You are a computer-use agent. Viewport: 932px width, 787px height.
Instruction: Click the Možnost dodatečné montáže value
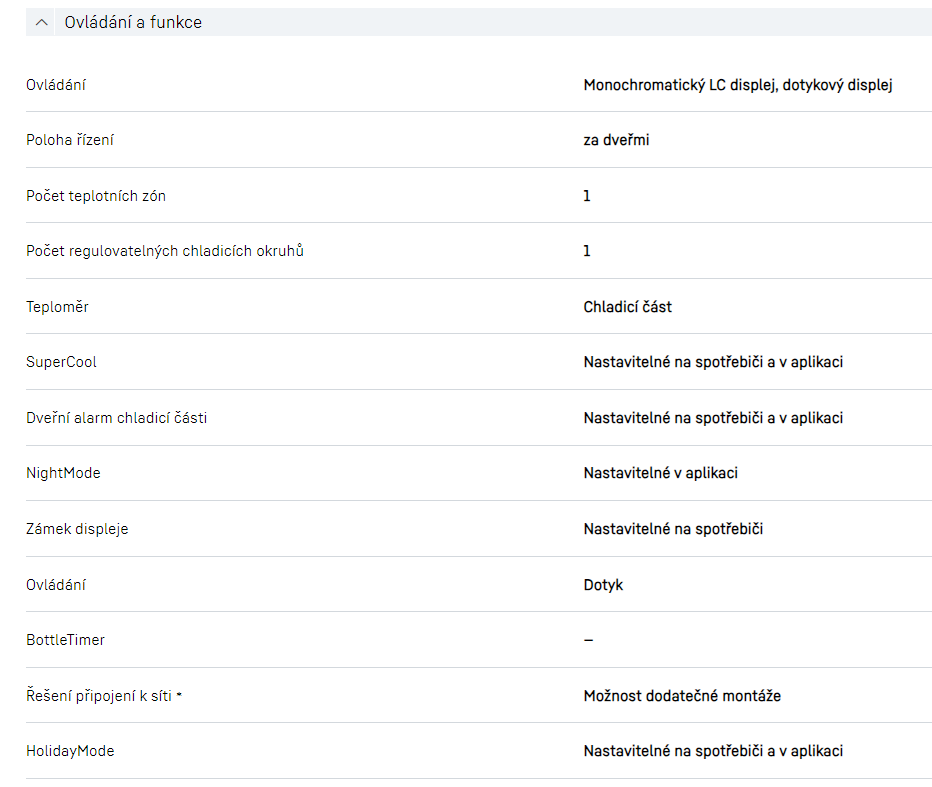pos(682,695)
